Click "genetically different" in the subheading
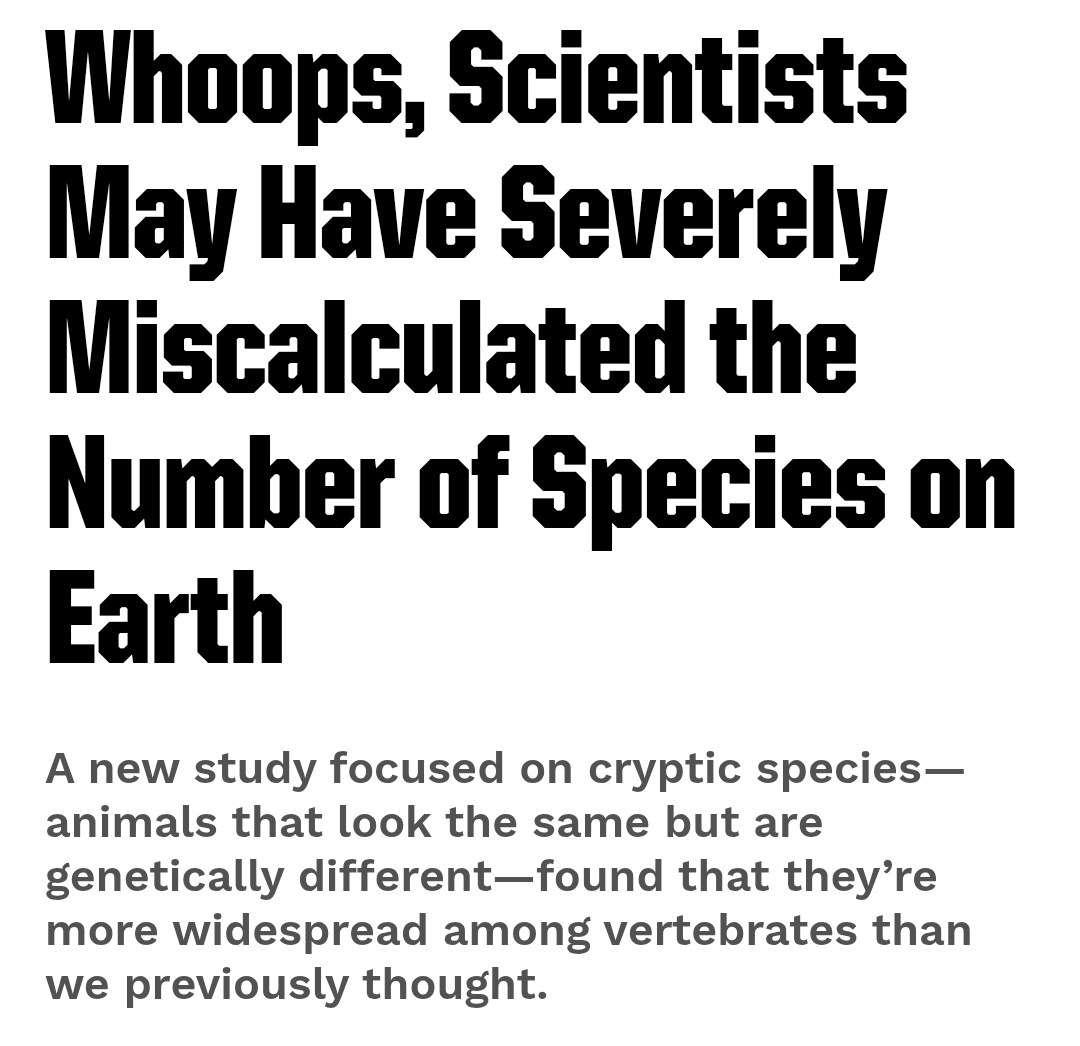Viewport: 1080px width, 1046px height. (269, 877)
